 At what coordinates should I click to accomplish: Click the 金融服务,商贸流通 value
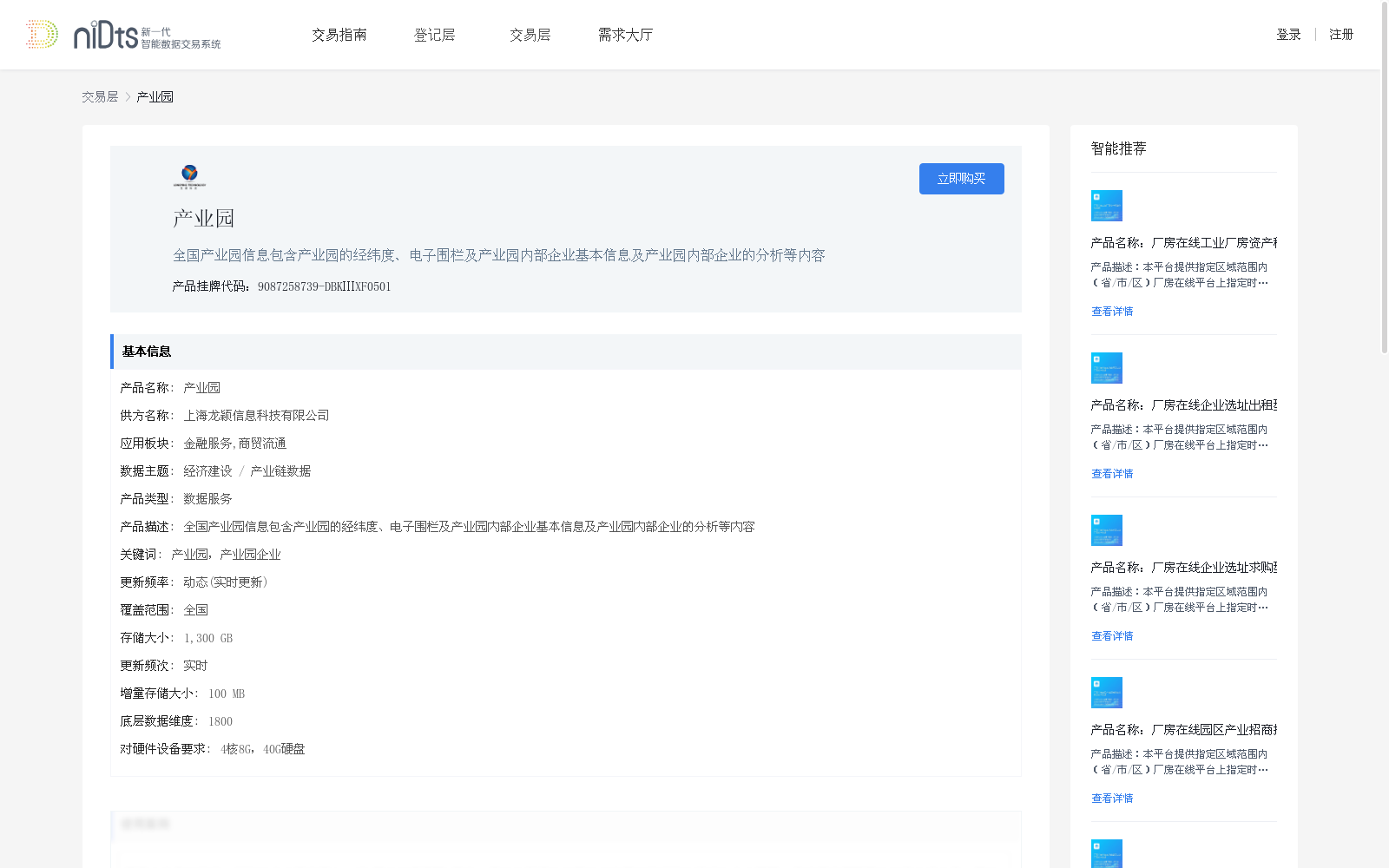tap(234, 444)
